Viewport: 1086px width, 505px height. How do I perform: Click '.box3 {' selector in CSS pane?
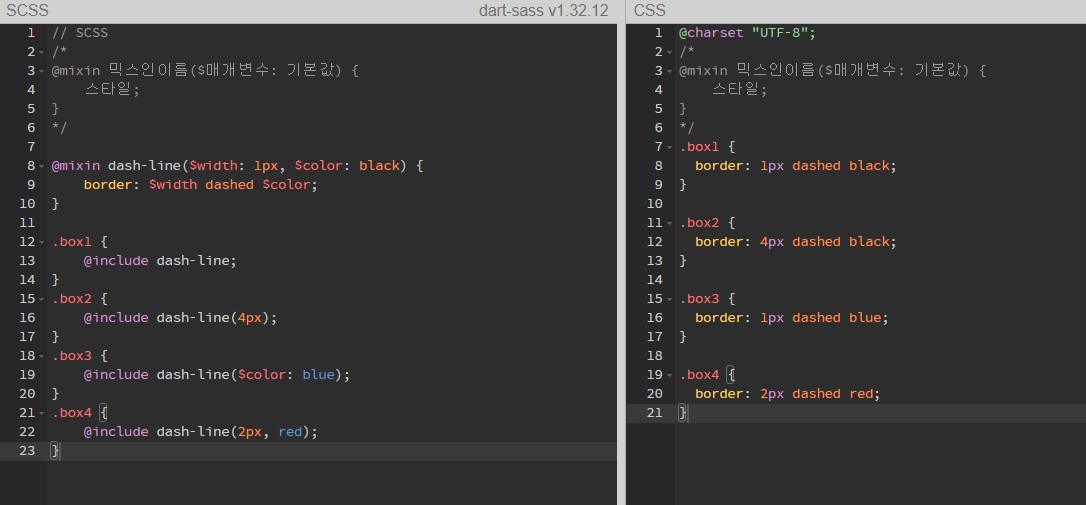[x=707, y=299]
